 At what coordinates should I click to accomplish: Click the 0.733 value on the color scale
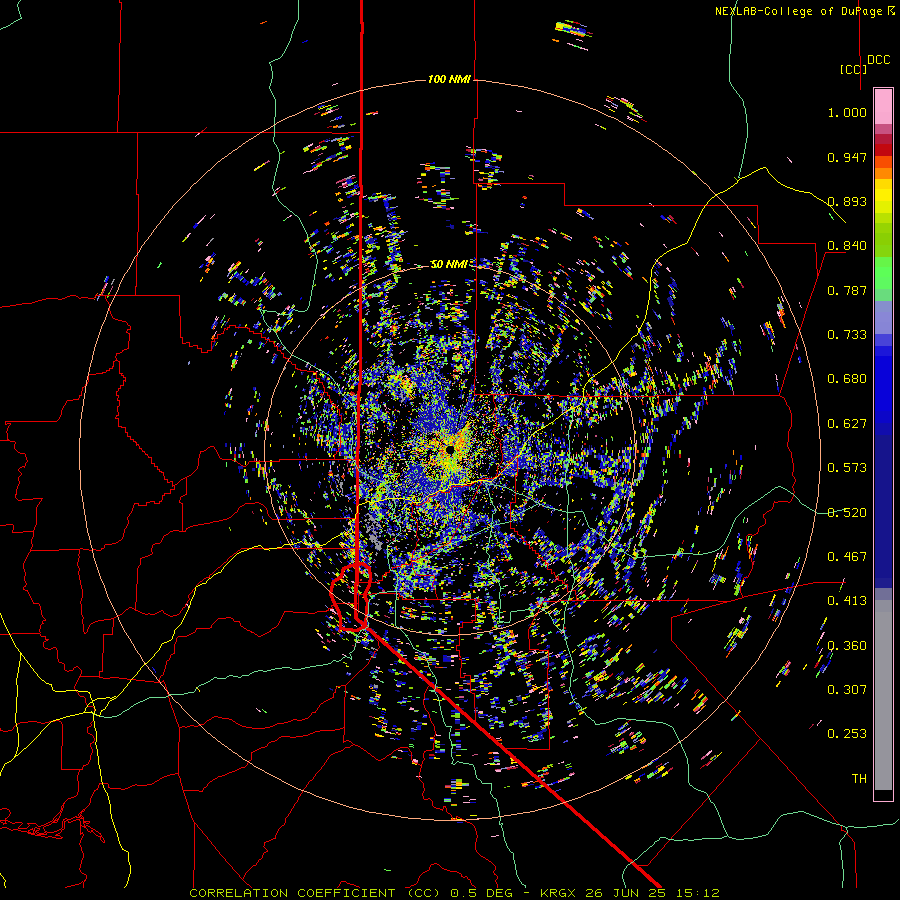(x=847, y=335)
